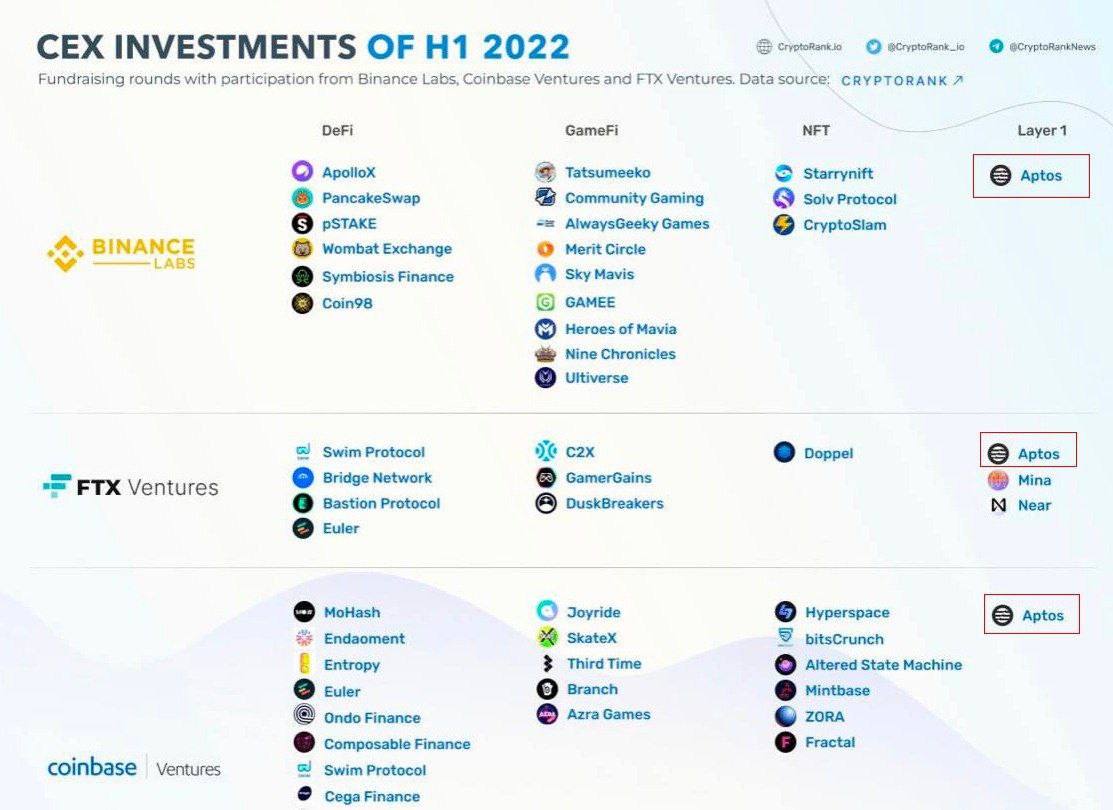Select the Heroes of Mavia label
1113x810 pixels.
pos(620,329)
